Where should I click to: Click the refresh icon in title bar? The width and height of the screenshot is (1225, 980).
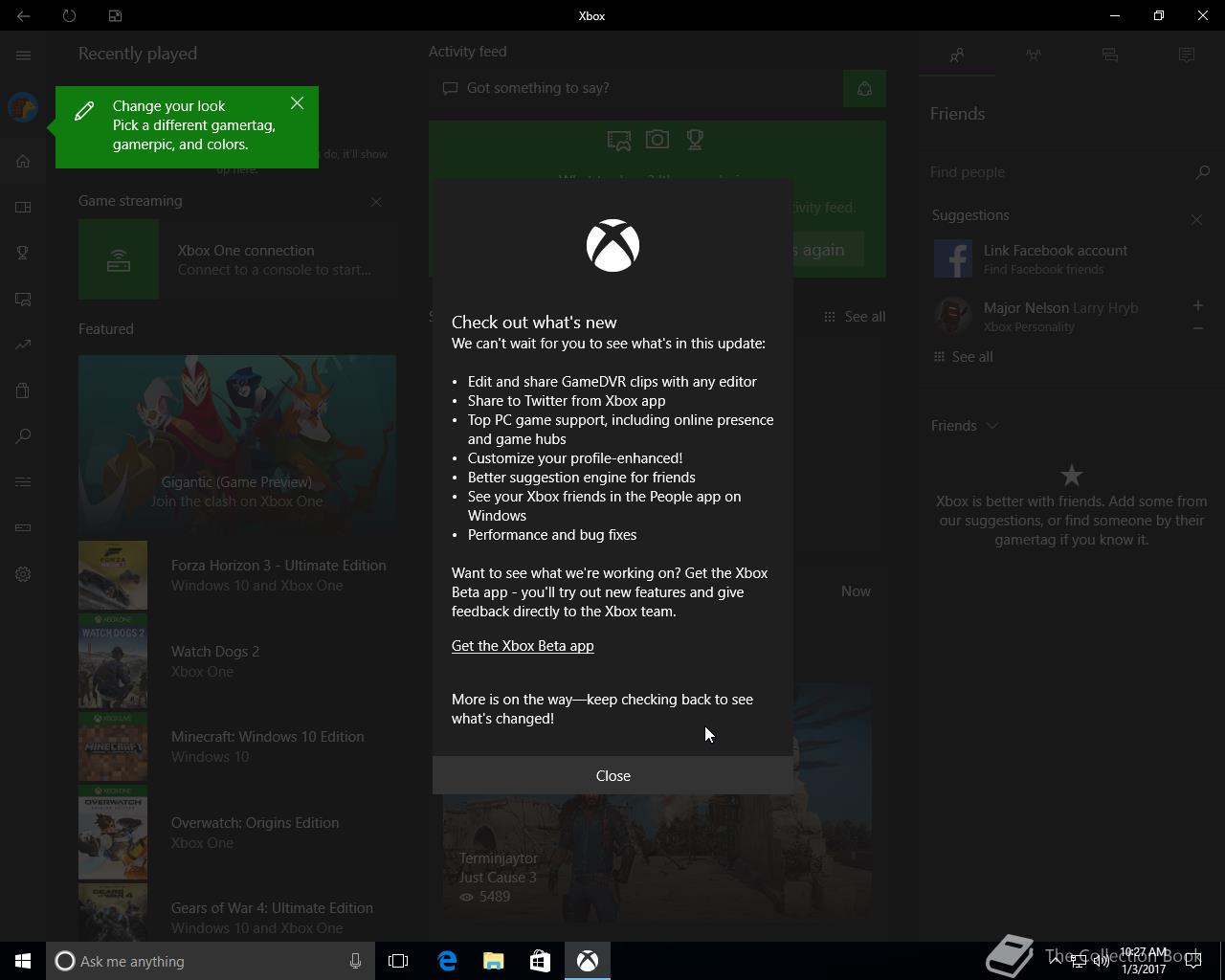(x=69, y=15)
